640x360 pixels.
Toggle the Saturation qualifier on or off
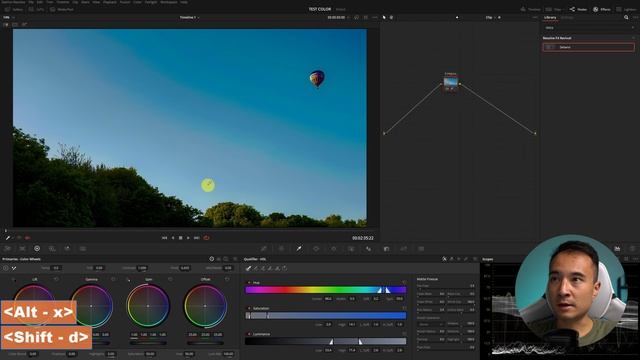pyautogui.click(x=249, y=308)
